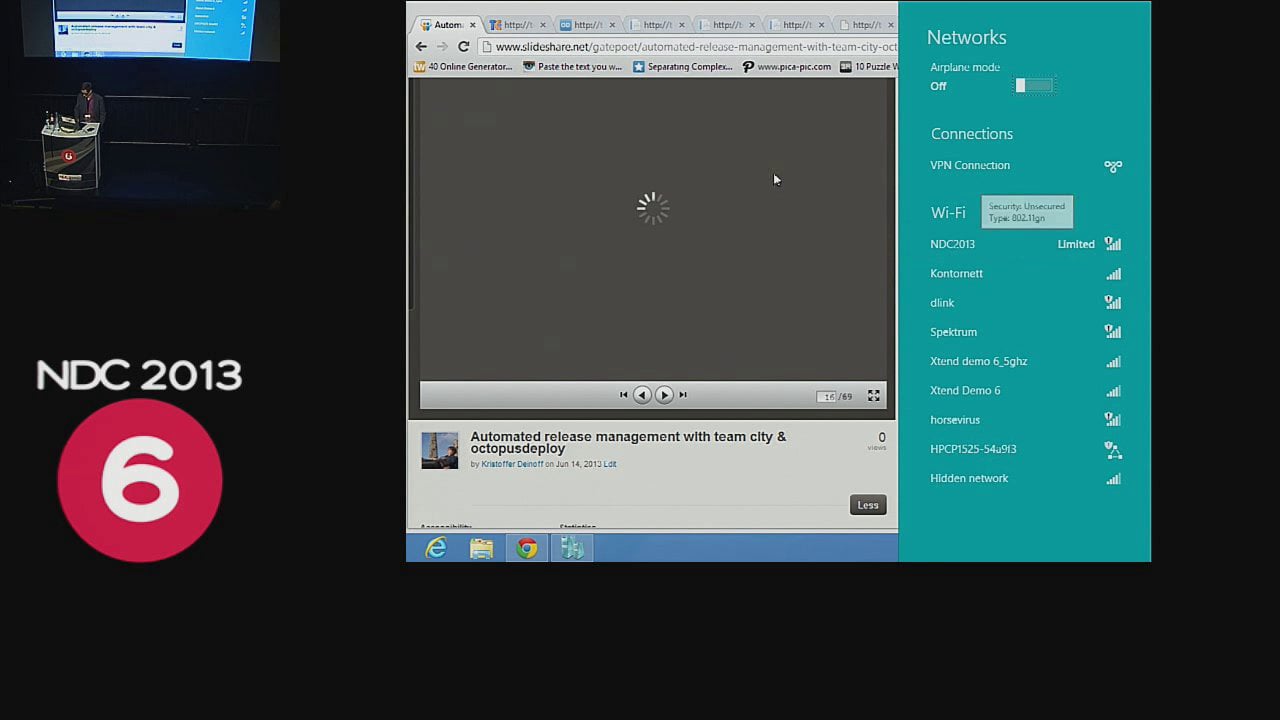Open Paste the text you w... bookmark

[573, 67]
